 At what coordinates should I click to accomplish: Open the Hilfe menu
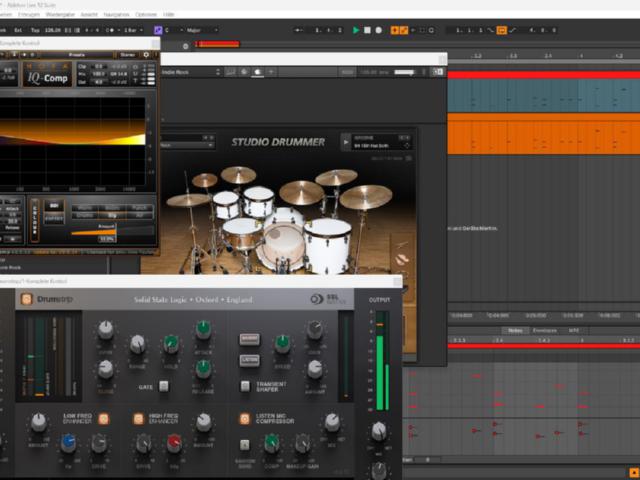tap(169, 14)
